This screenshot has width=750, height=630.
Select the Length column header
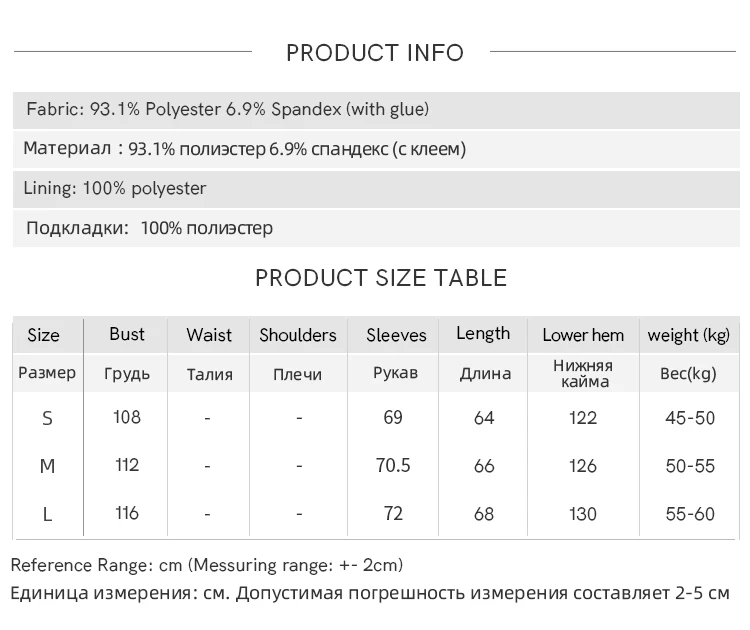click(x=483, y=334)
